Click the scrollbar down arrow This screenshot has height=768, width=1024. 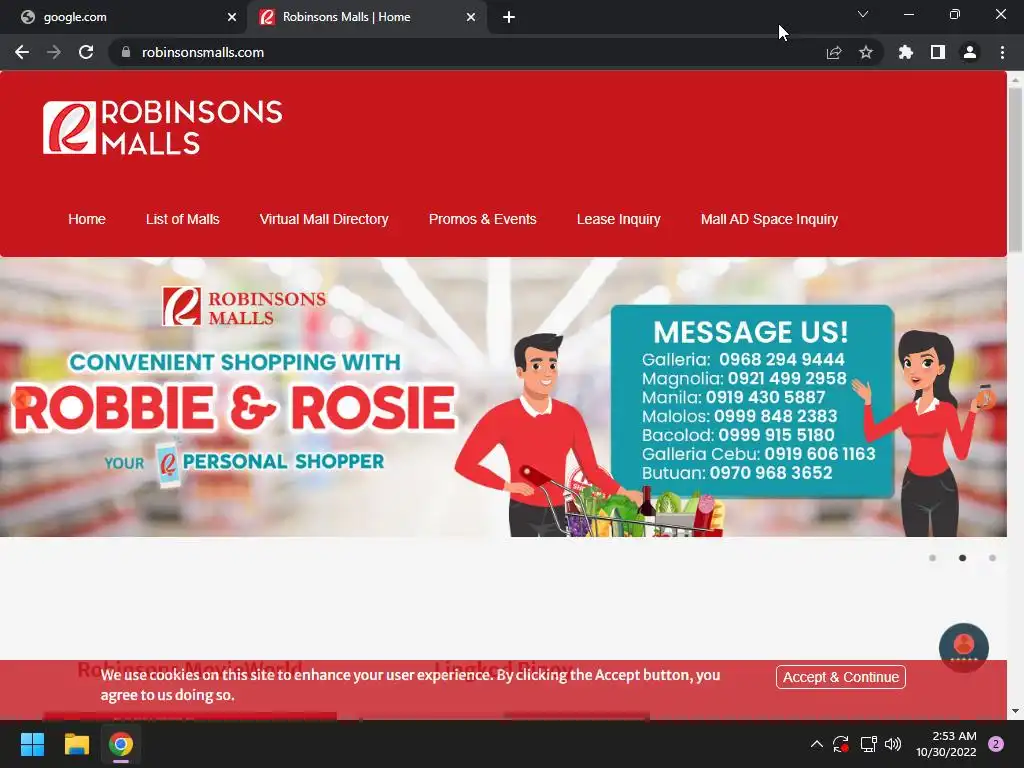click(1015, 711)
